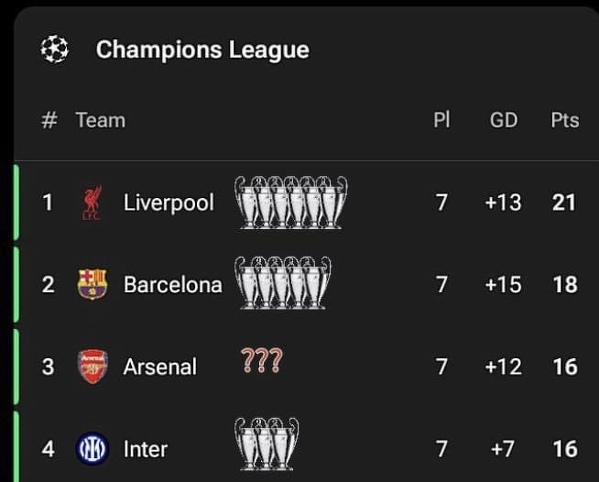
Task: Sort by the GD column header
Action: click(x=503, y=120)
